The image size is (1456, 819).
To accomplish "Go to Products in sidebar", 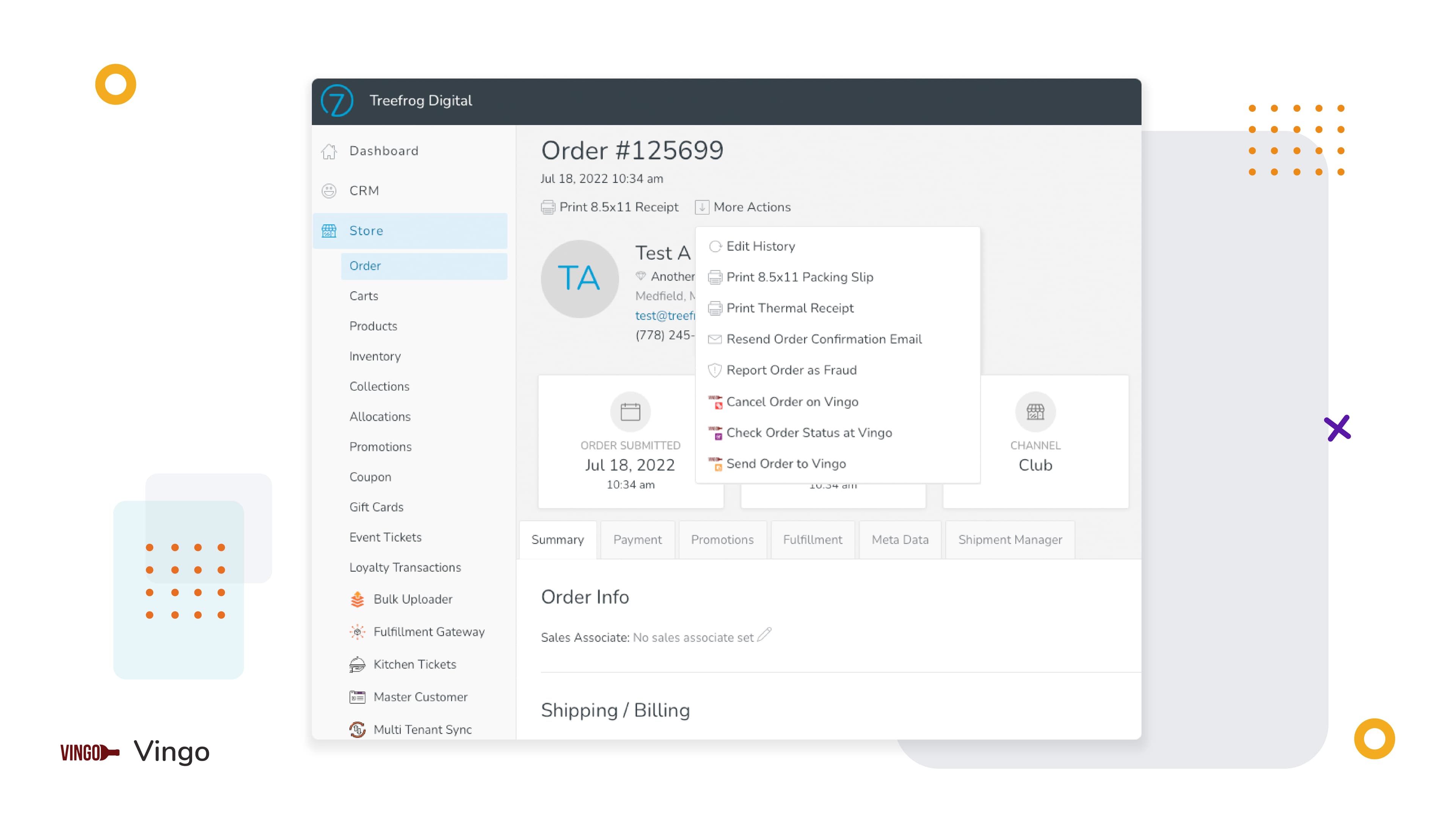I will click(373, 326).
